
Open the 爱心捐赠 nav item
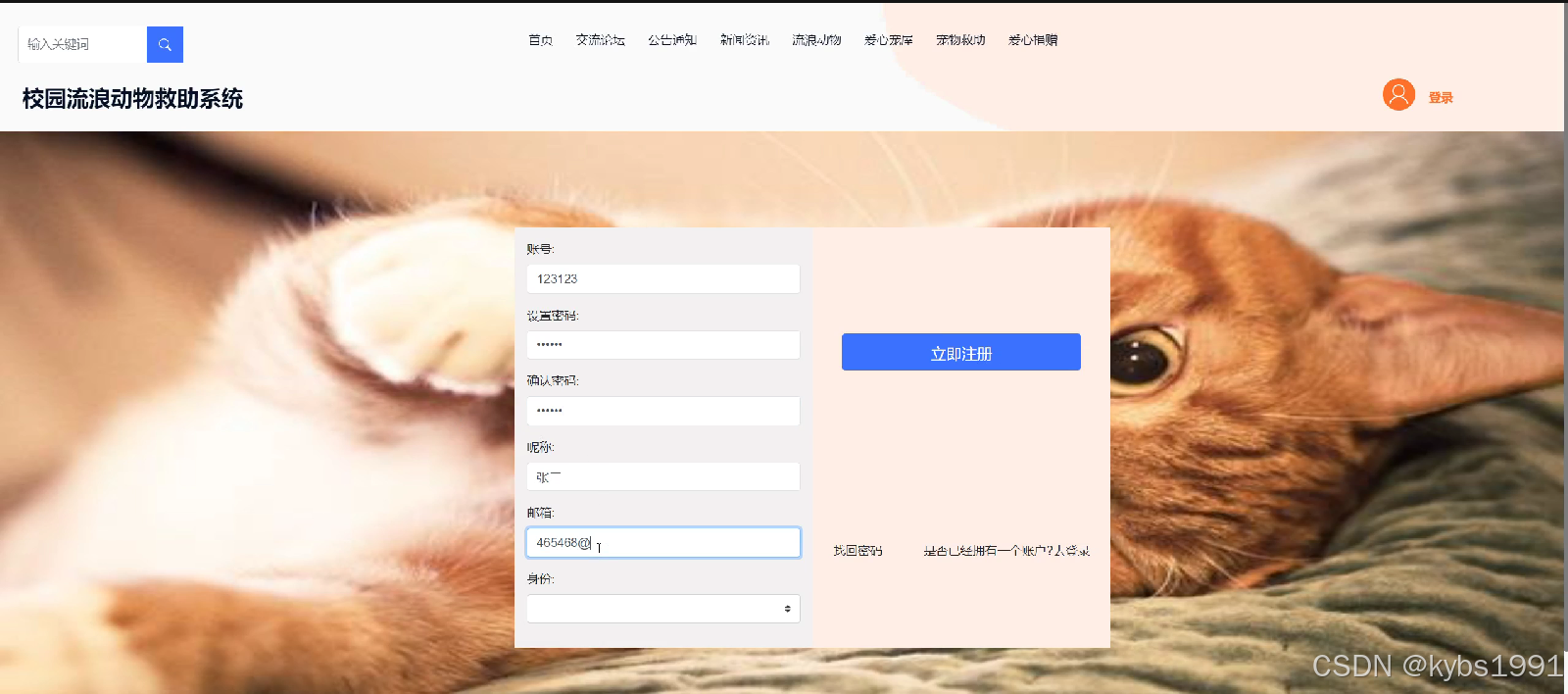1033,40
